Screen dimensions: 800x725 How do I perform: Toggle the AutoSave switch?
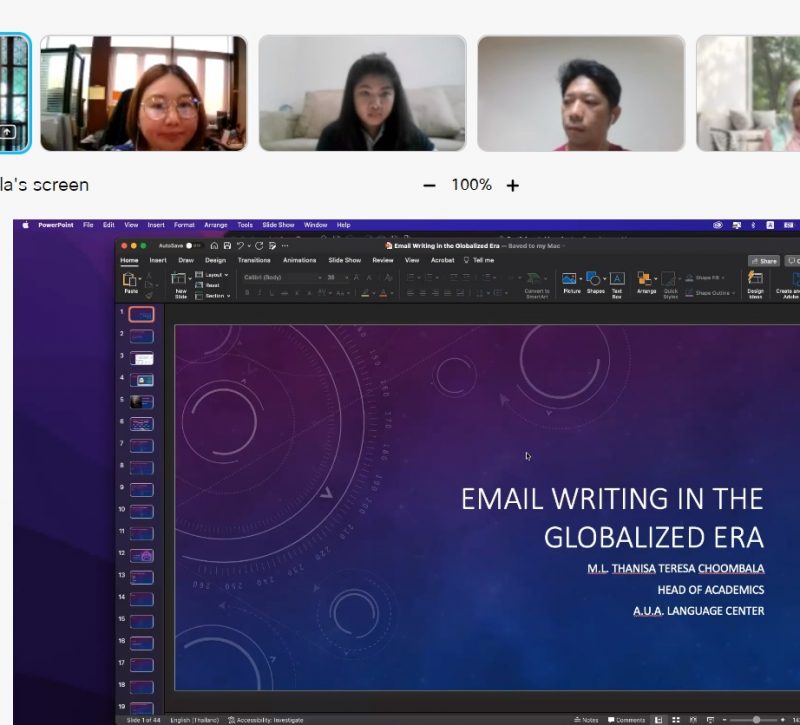[192, 246]
